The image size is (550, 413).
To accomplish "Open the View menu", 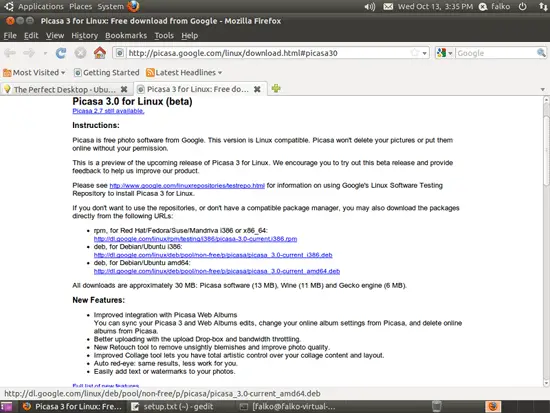I will coord(55,35).
